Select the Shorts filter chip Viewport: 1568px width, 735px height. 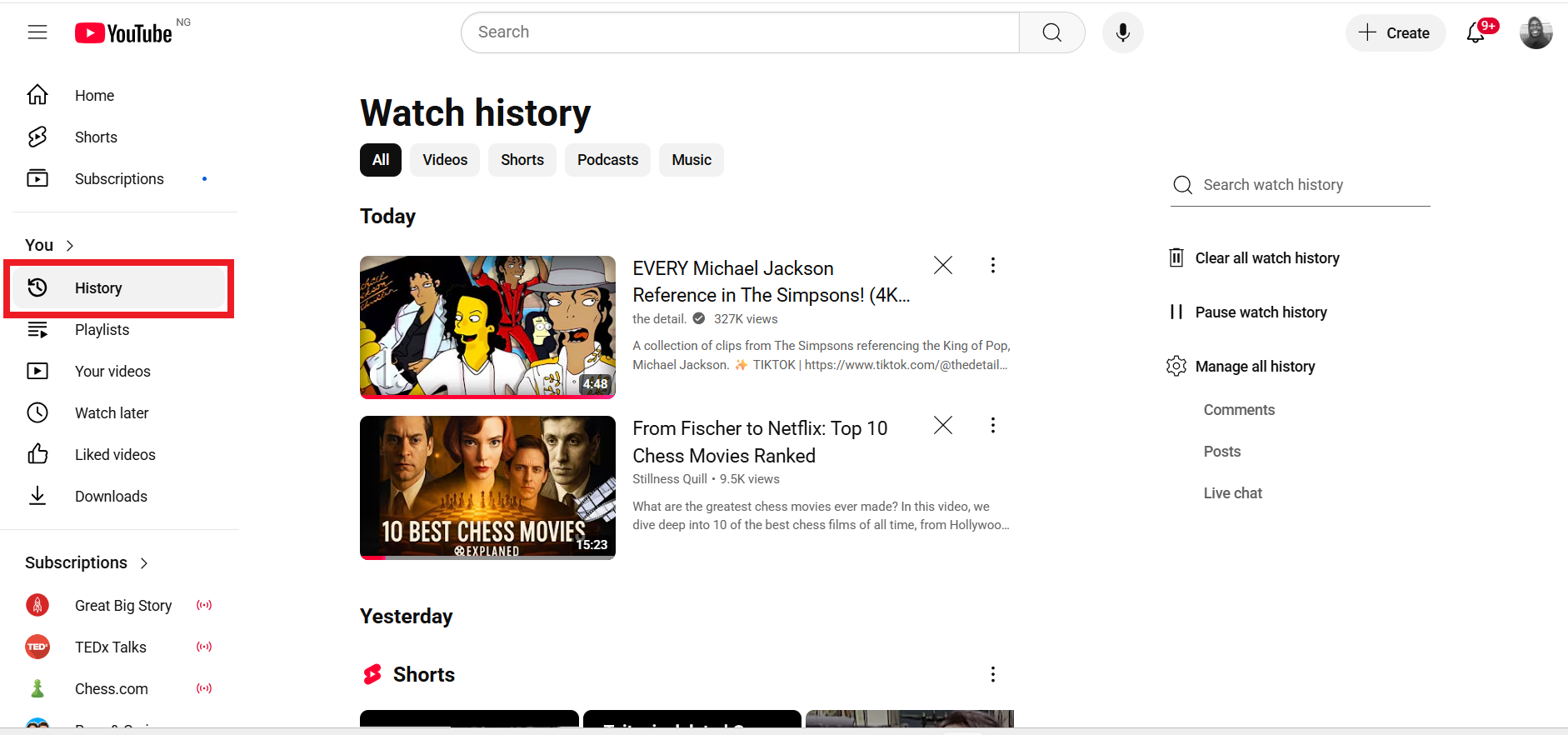[x=522, y=160]
